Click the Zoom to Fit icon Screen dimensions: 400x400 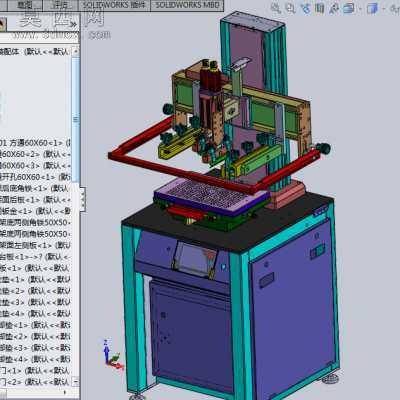tap(276, 8)
